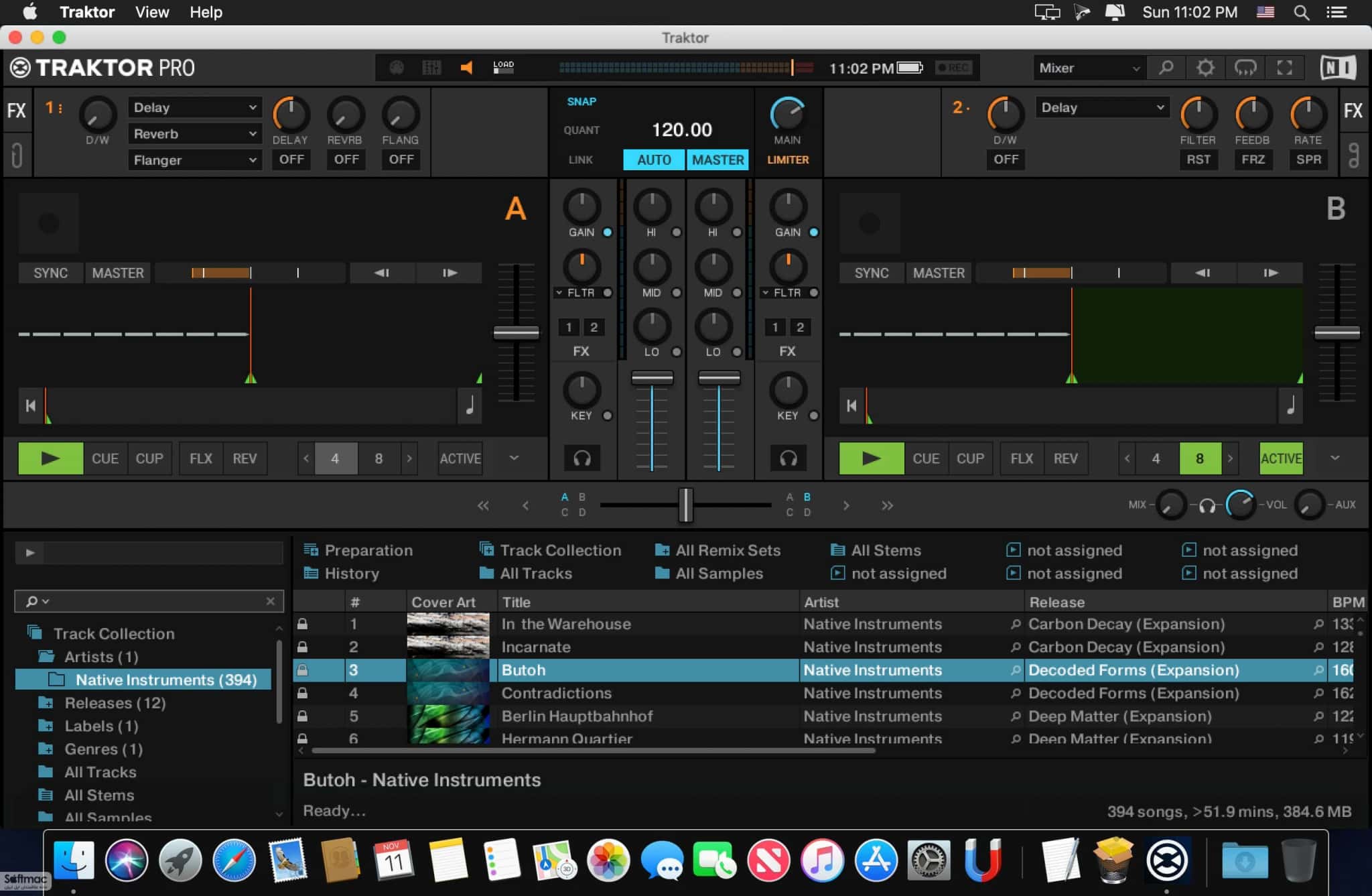Screen dimensions: 1372x896
Task: Click the LOAD indicator icon
Action: coord(503,67)
